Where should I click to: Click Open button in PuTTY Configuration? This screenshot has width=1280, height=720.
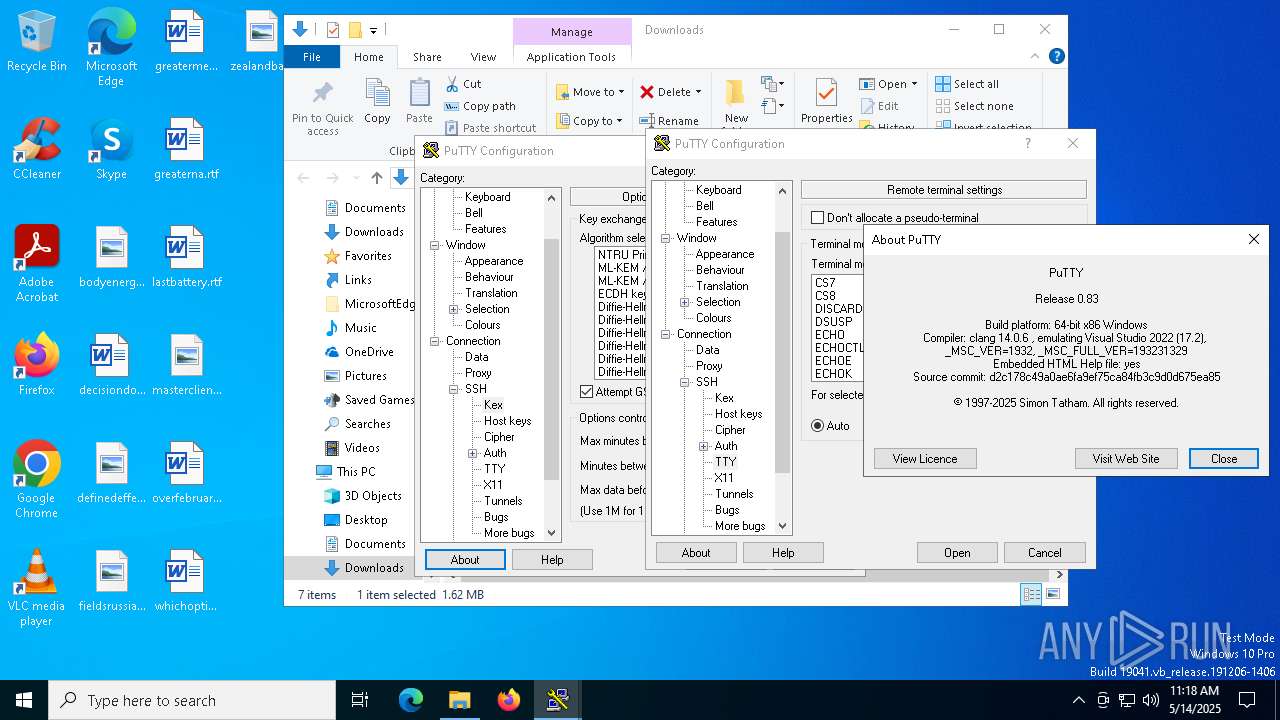click(x=957, y=553)
